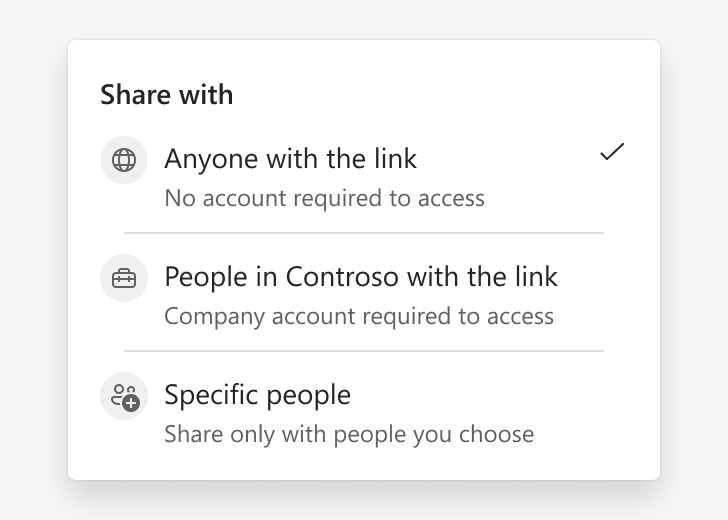Select the Anyone with the link option
Screen dimensions: 728x520
point(364,177)
